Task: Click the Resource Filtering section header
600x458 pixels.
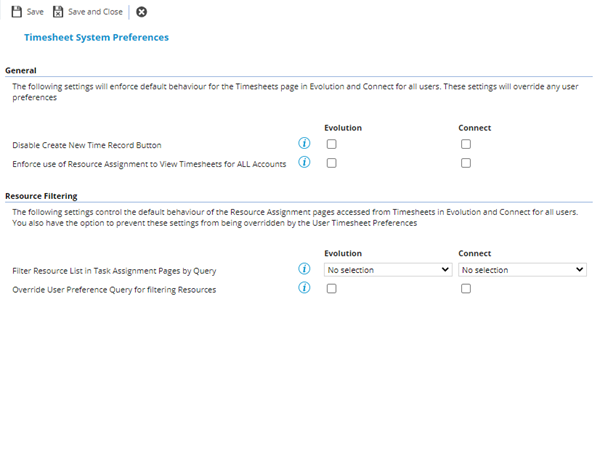Action: 41,197
